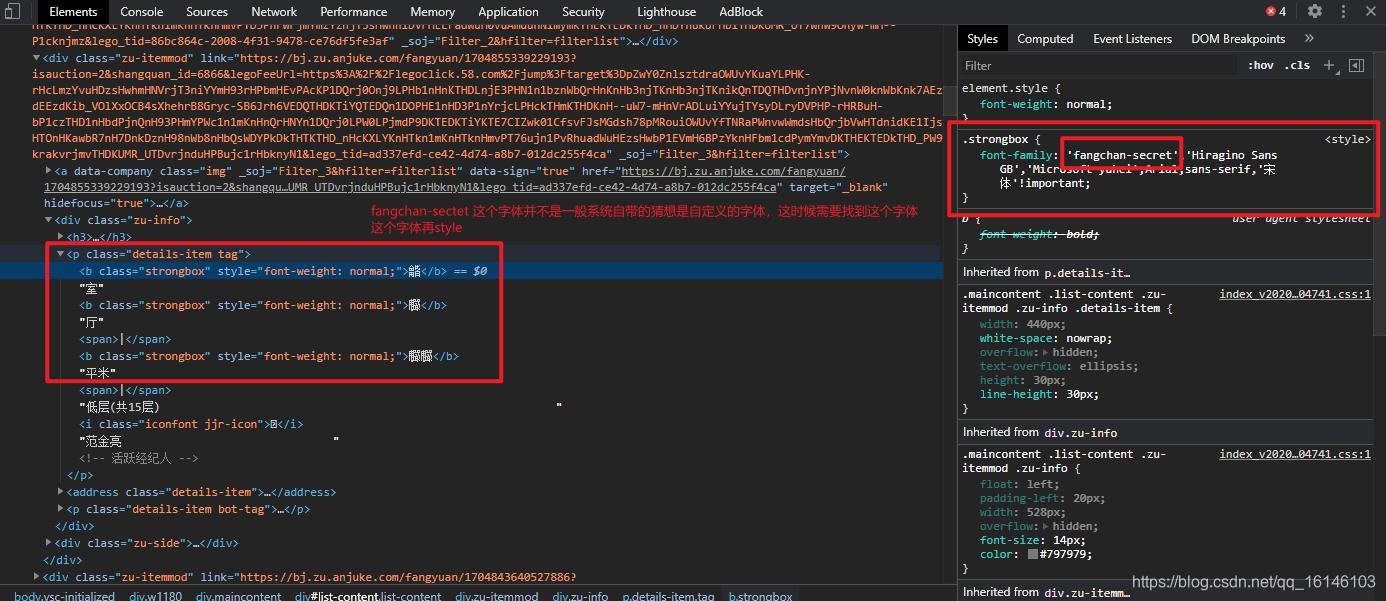Click the 'fangchan-secret' font-family value

(1123, 155)
